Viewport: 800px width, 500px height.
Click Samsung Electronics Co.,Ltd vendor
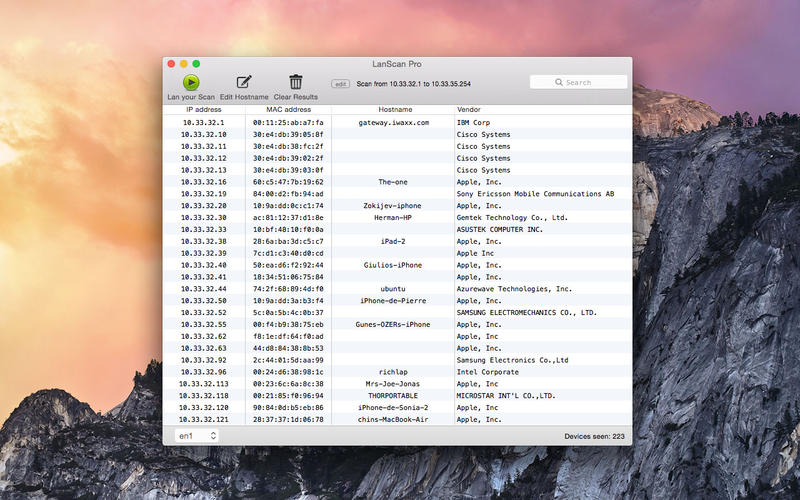tap(512, 360)
